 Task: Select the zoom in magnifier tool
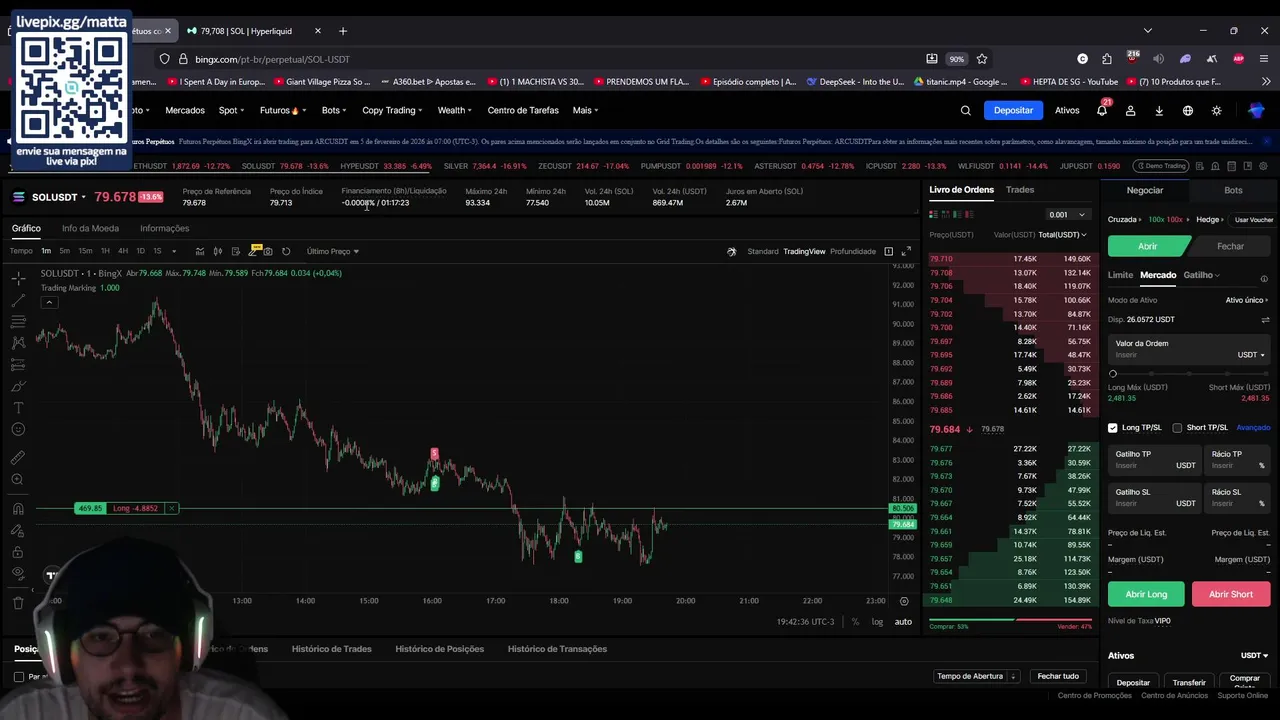[x=18, y=480]
